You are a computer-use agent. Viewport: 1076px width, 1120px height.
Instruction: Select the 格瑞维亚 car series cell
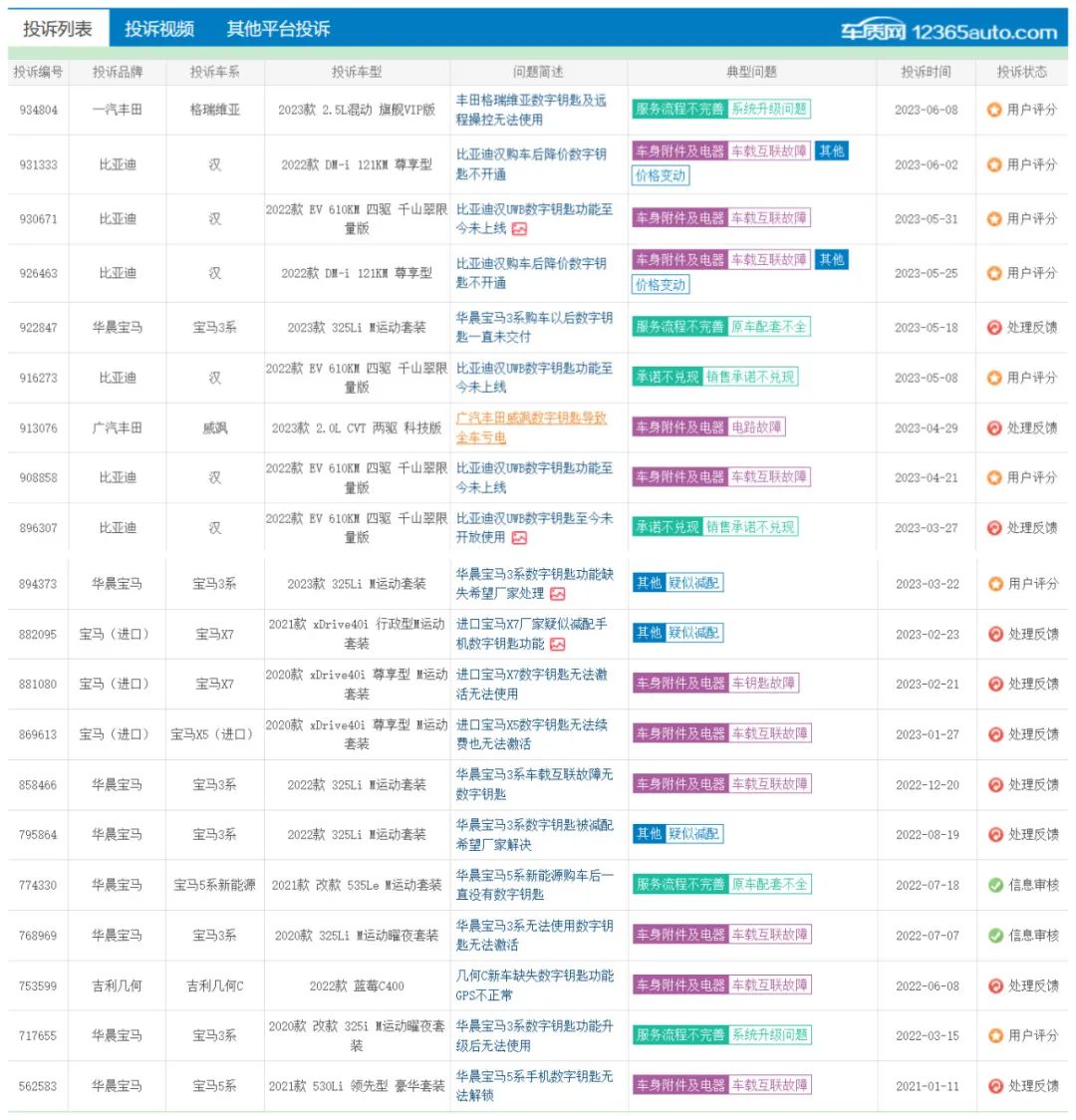click(x=215, y=110)
